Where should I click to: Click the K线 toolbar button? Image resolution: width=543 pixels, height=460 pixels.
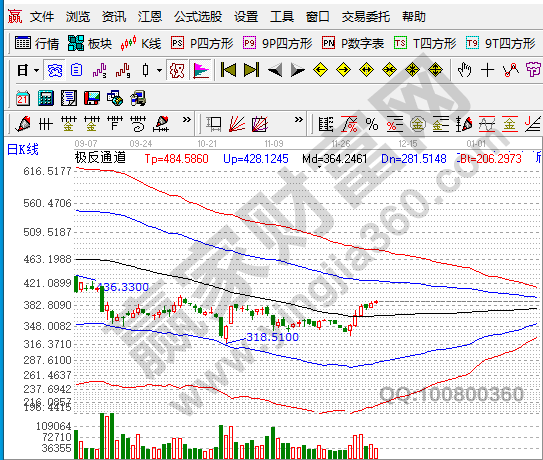[x=141, y=43]
